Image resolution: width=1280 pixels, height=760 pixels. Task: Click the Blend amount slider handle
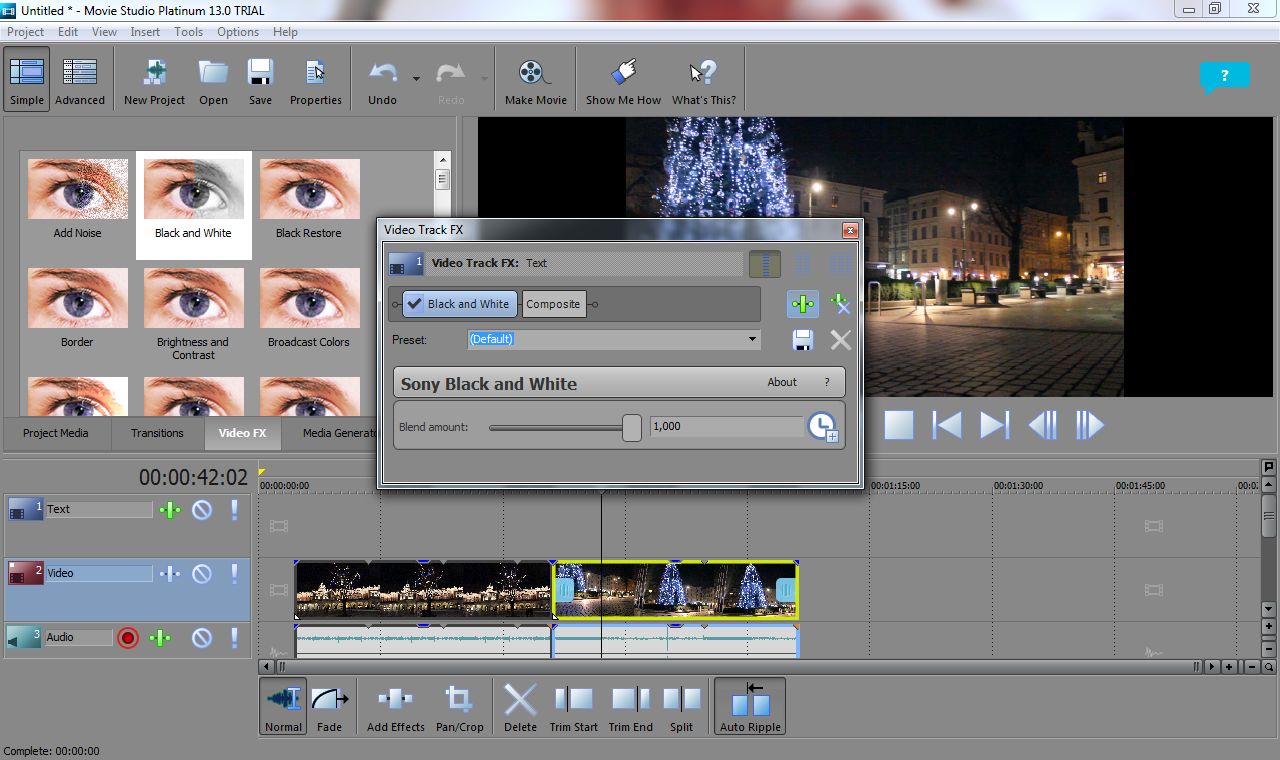pyautogui.click(x=631, y=427)
